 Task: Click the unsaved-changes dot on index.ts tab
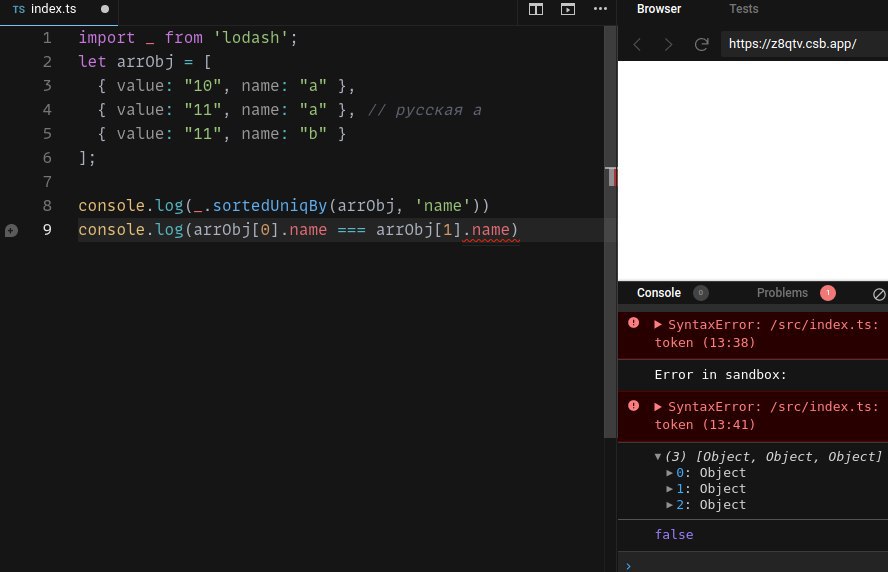click(105, 9)
